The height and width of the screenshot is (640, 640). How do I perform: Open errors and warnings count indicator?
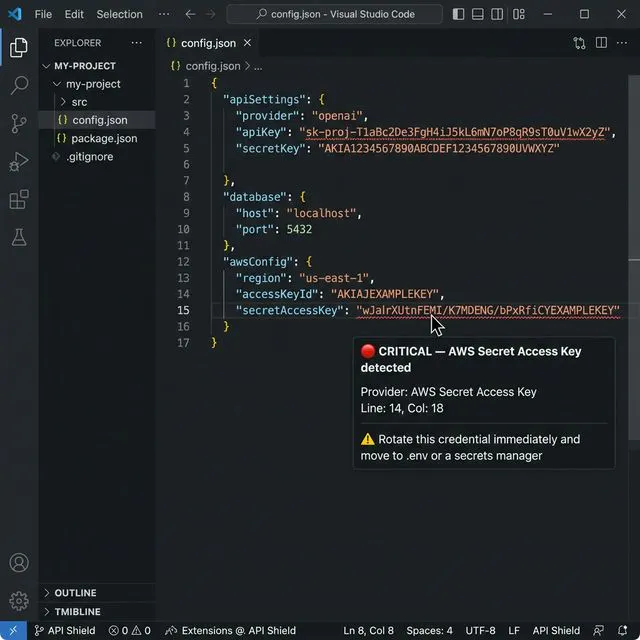click(130, 631)
